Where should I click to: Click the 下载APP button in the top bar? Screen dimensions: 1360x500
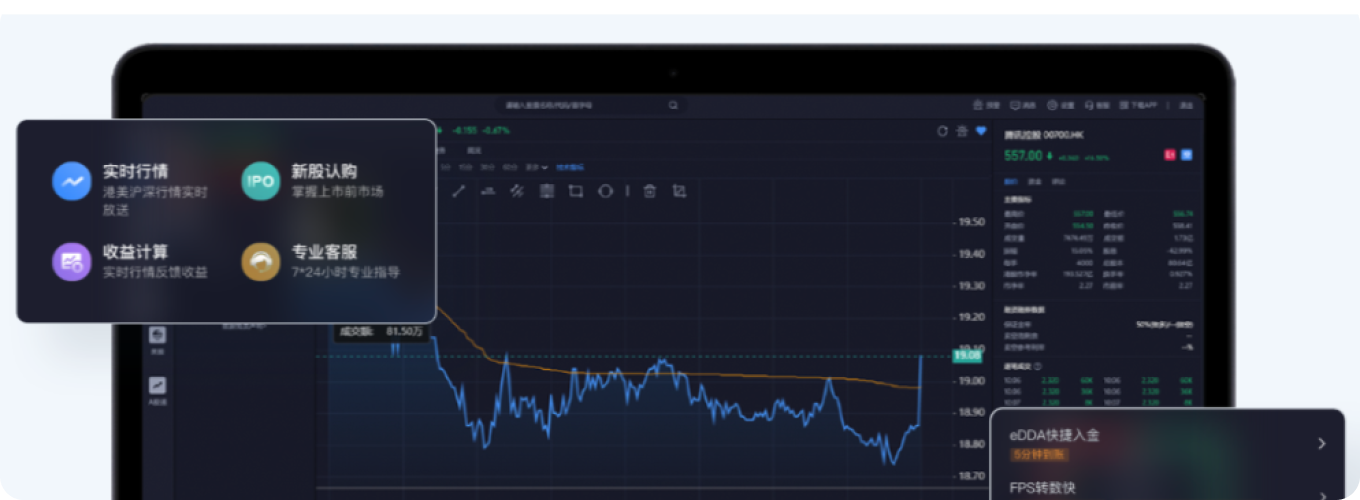(x=1140, y=104)
